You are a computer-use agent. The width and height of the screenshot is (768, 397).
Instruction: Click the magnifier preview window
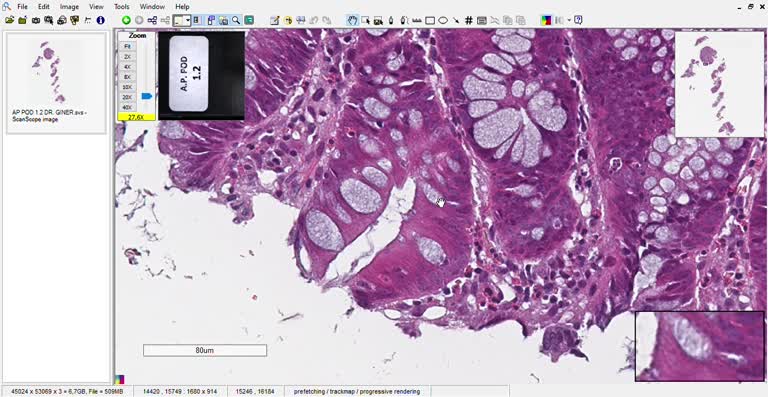[699, 346]
